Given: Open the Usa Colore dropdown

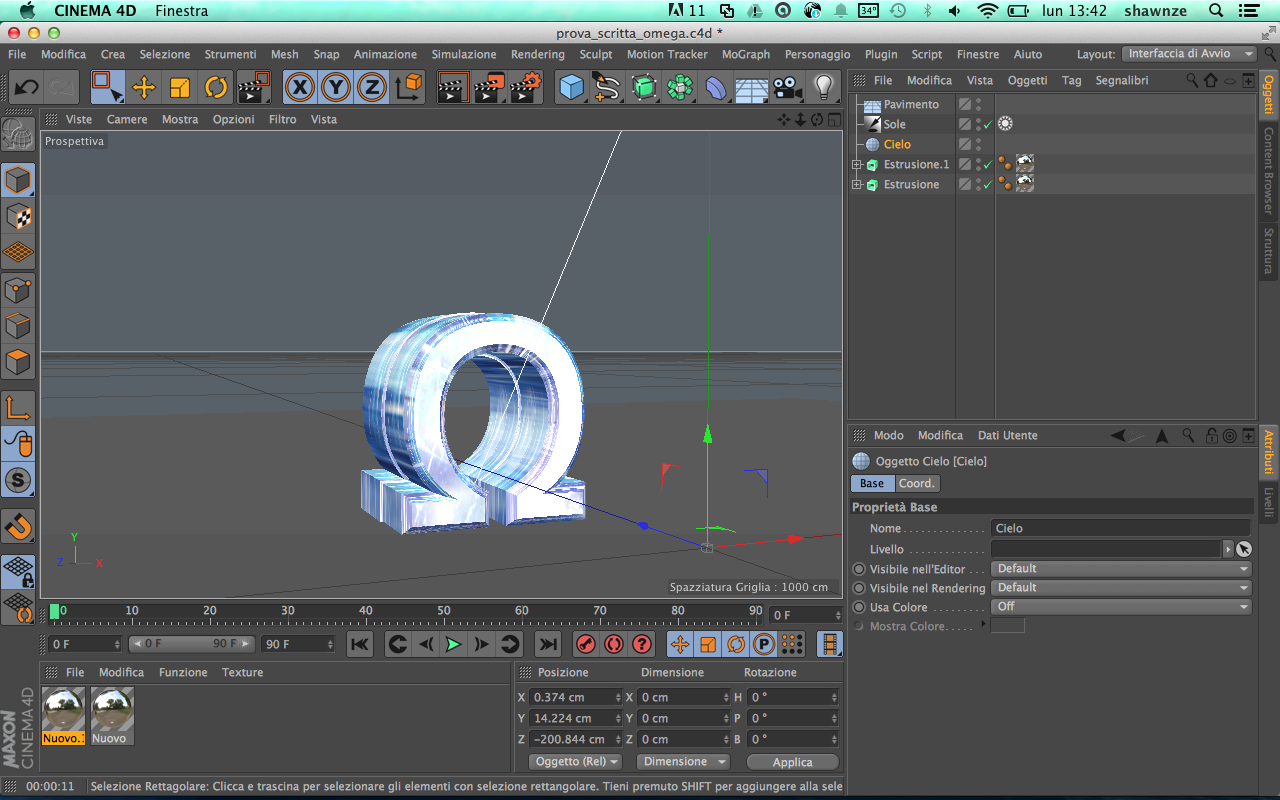Looking at the screenshot, I should tap(1120, 607).
